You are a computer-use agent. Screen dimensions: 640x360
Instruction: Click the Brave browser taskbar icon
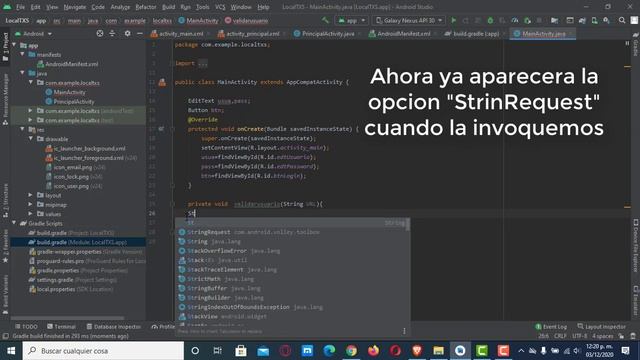[x=417, y=351]
